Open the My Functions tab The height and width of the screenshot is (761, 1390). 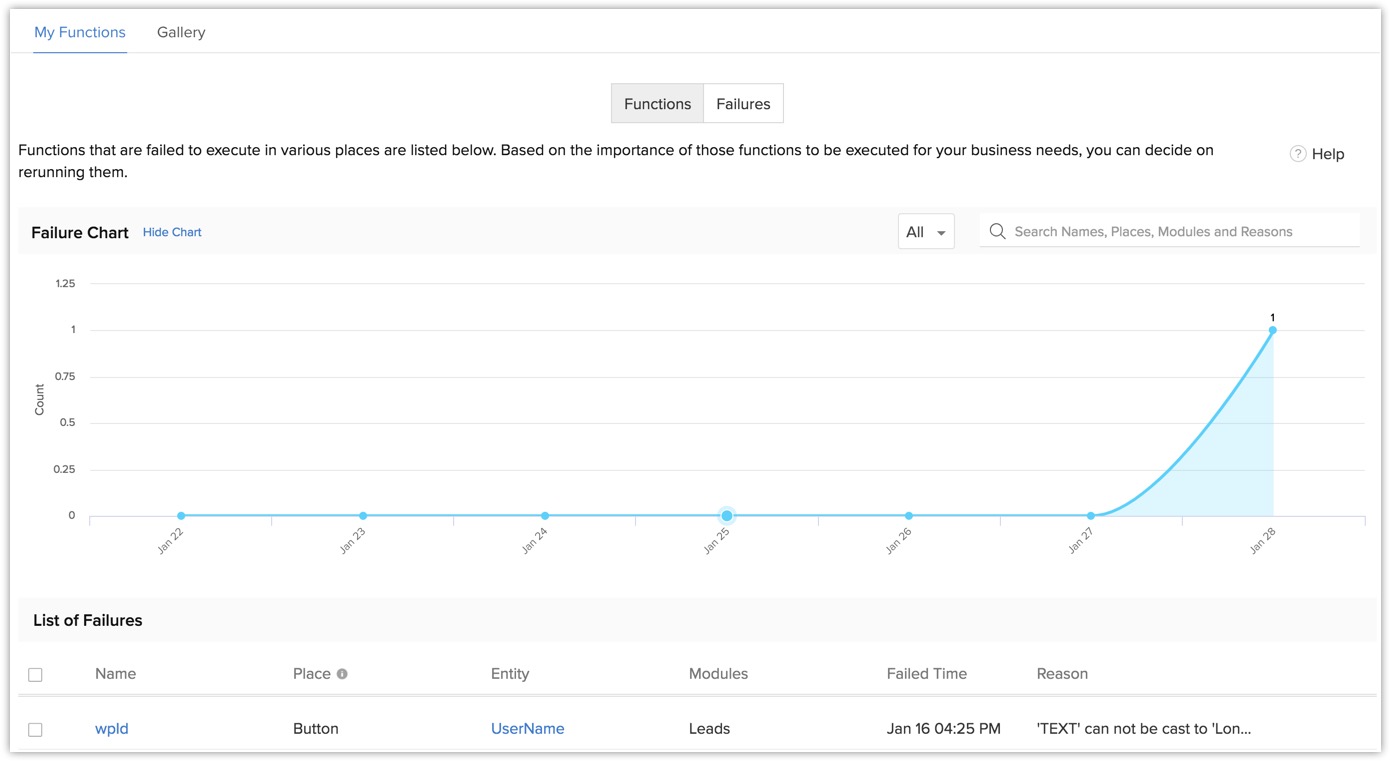[80, 32]
